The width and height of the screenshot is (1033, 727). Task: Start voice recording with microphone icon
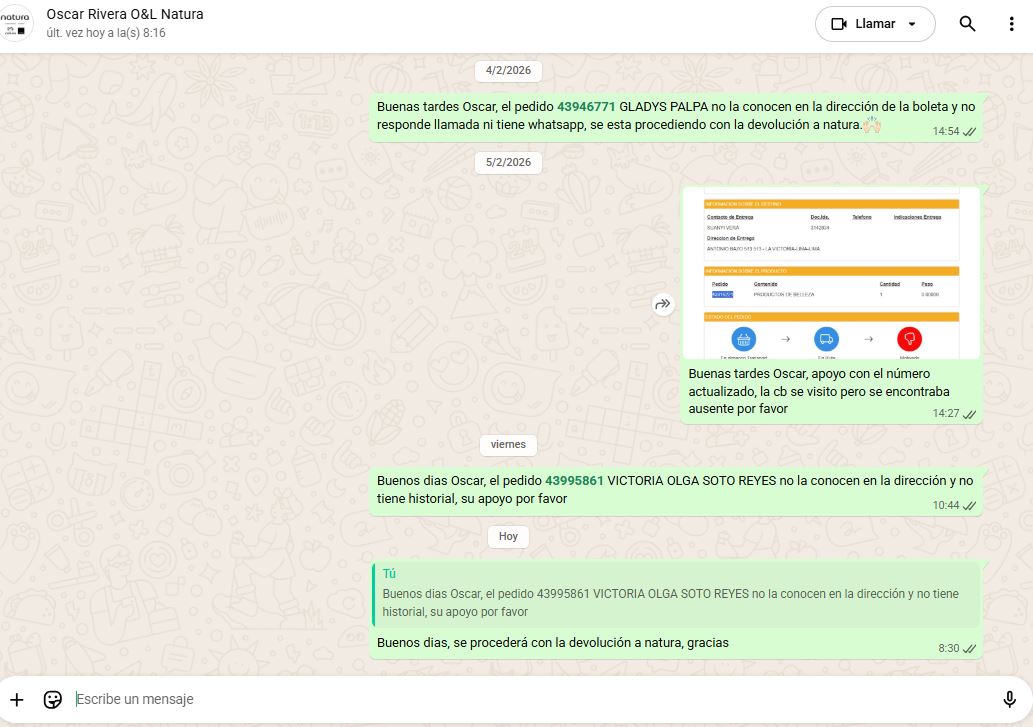pyautogui.click(x=1009, y=699)
